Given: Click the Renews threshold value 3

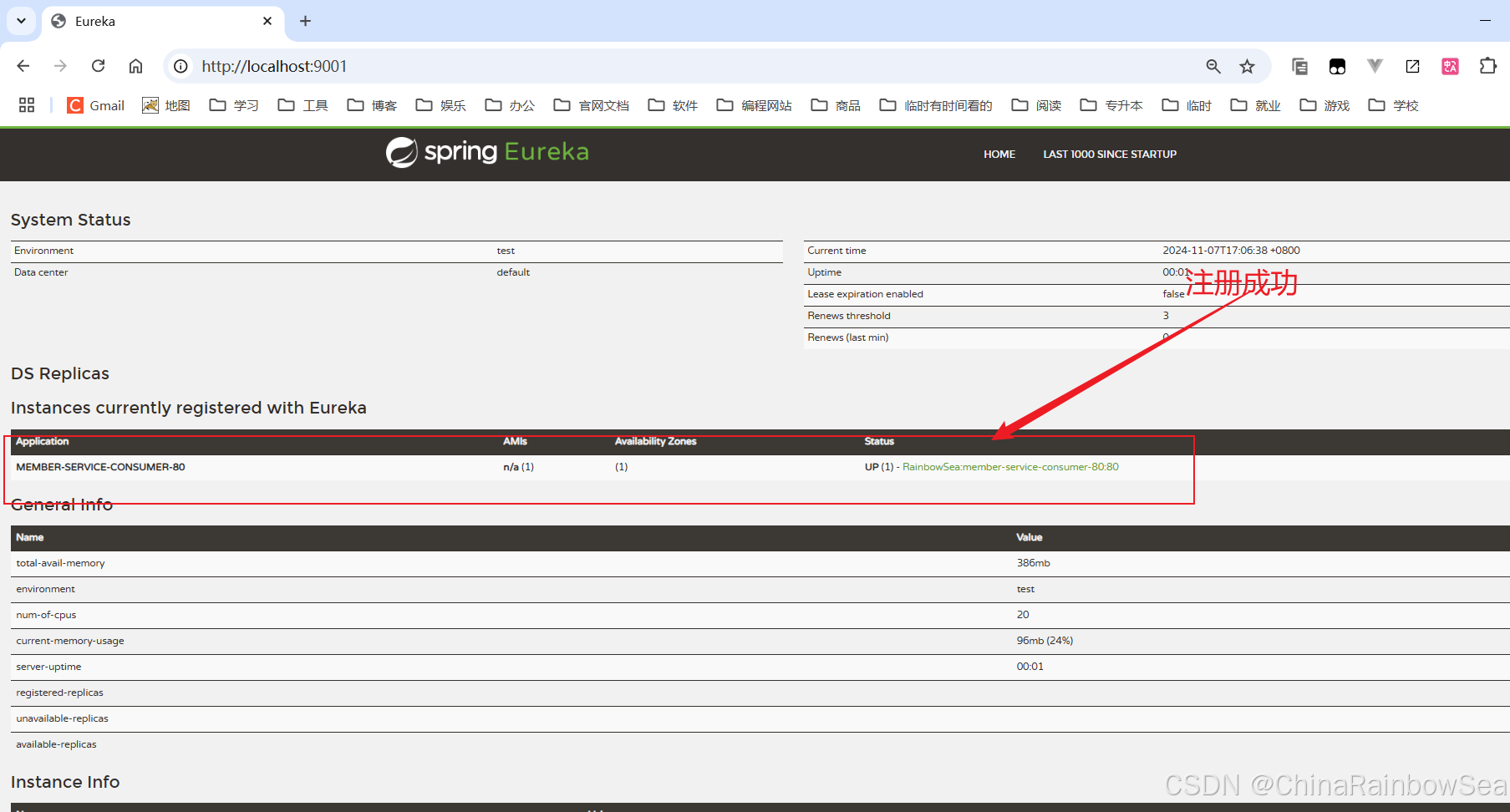Looking at the screenshot, I should click(1166, 316).
